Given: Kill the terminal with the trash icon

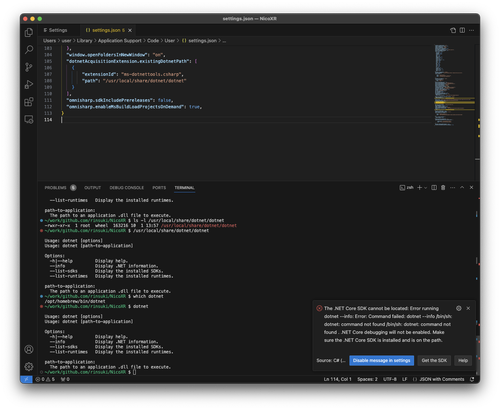Looking at the screenshot, I should (443, 188).
